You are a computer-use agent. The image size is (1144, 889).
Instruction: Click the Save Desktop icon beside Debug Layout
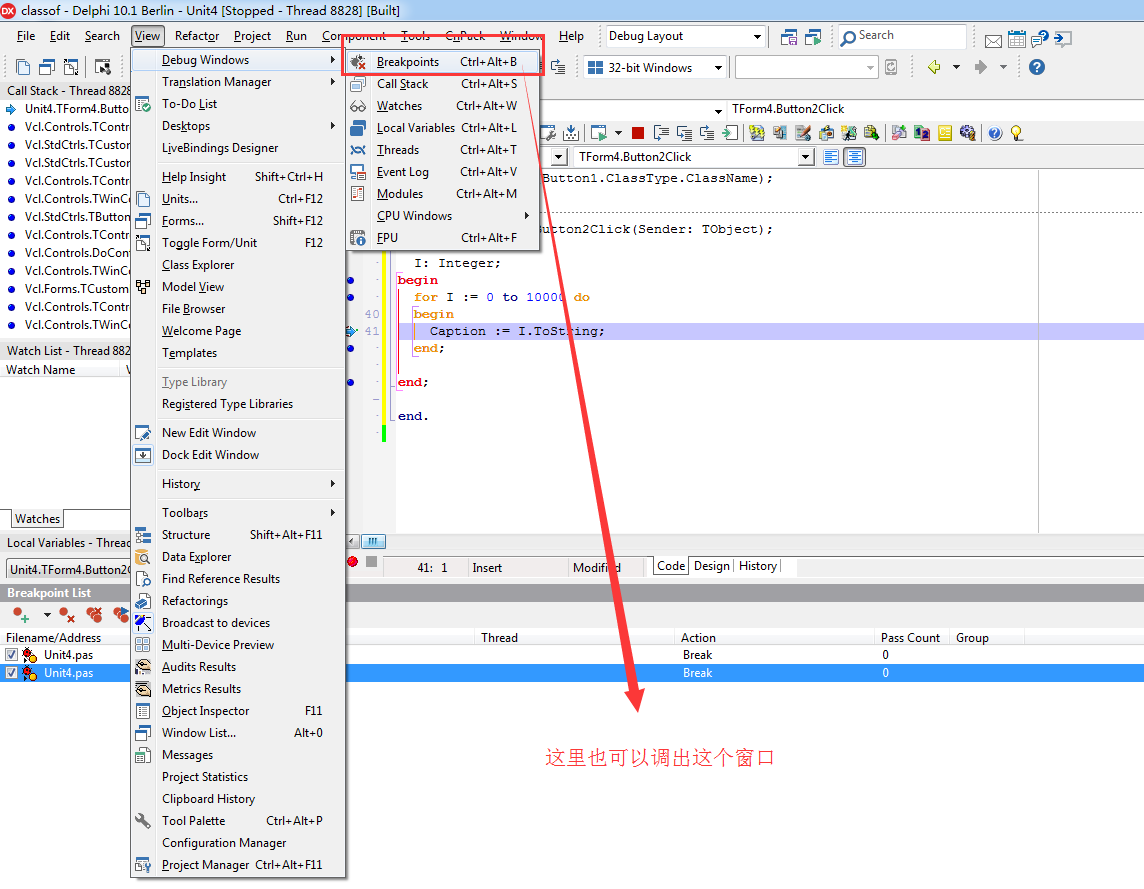(x=789, y=37)
